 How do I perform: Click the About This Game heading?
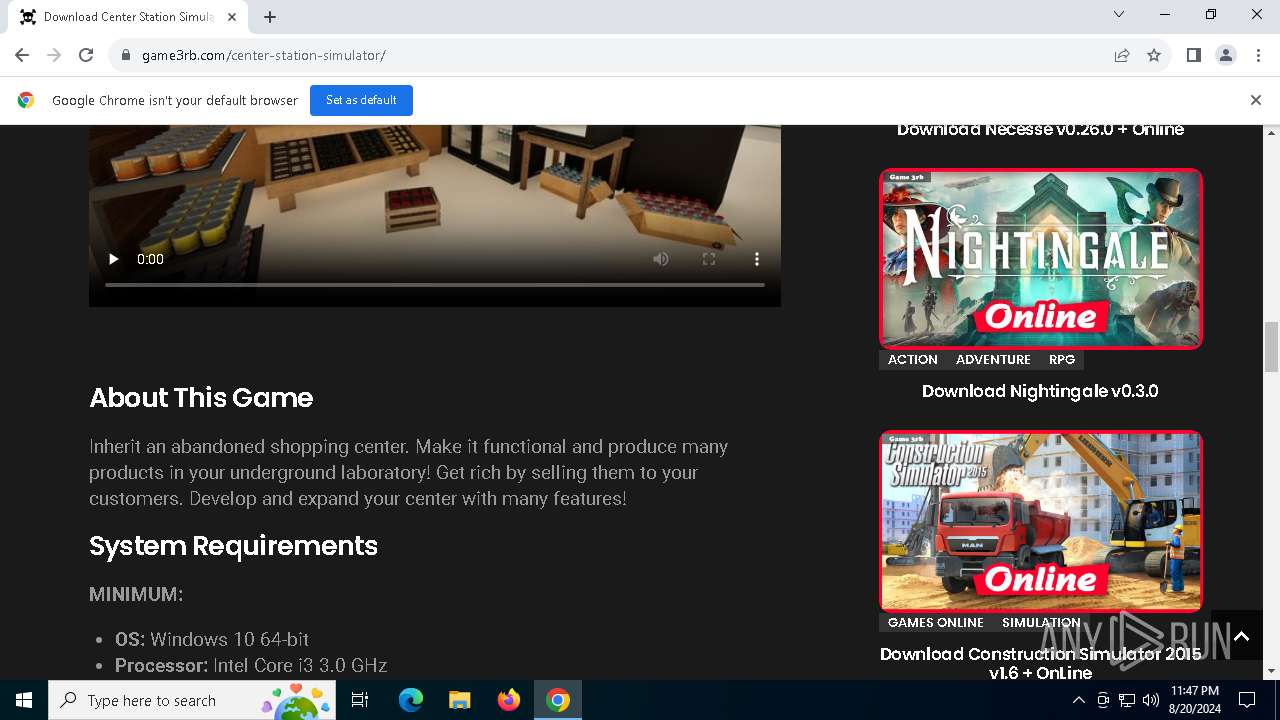[x=201, y=398]
